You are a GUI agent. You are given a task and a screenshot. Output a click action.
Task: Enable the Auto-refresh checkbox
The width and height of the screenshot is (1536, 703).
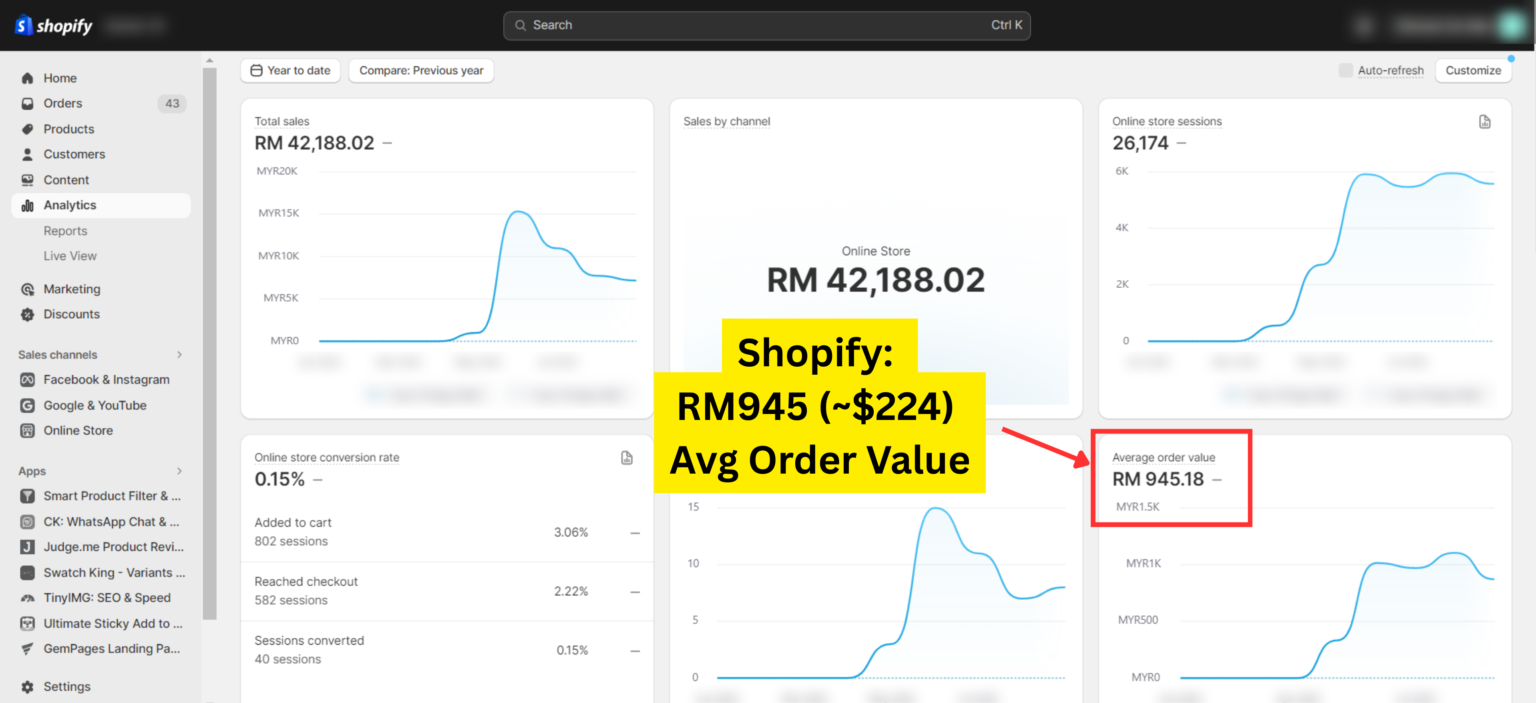1346,71
